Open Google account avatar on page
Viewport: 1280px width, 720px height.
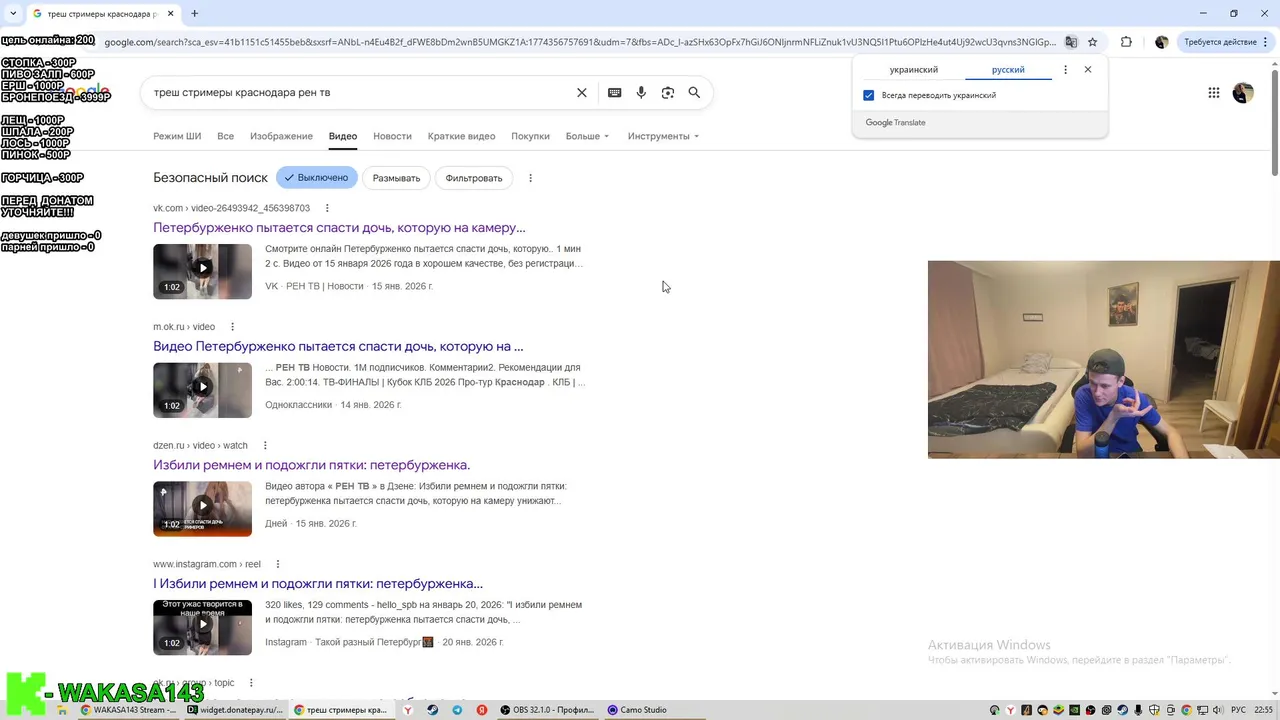click(1243, 92)
